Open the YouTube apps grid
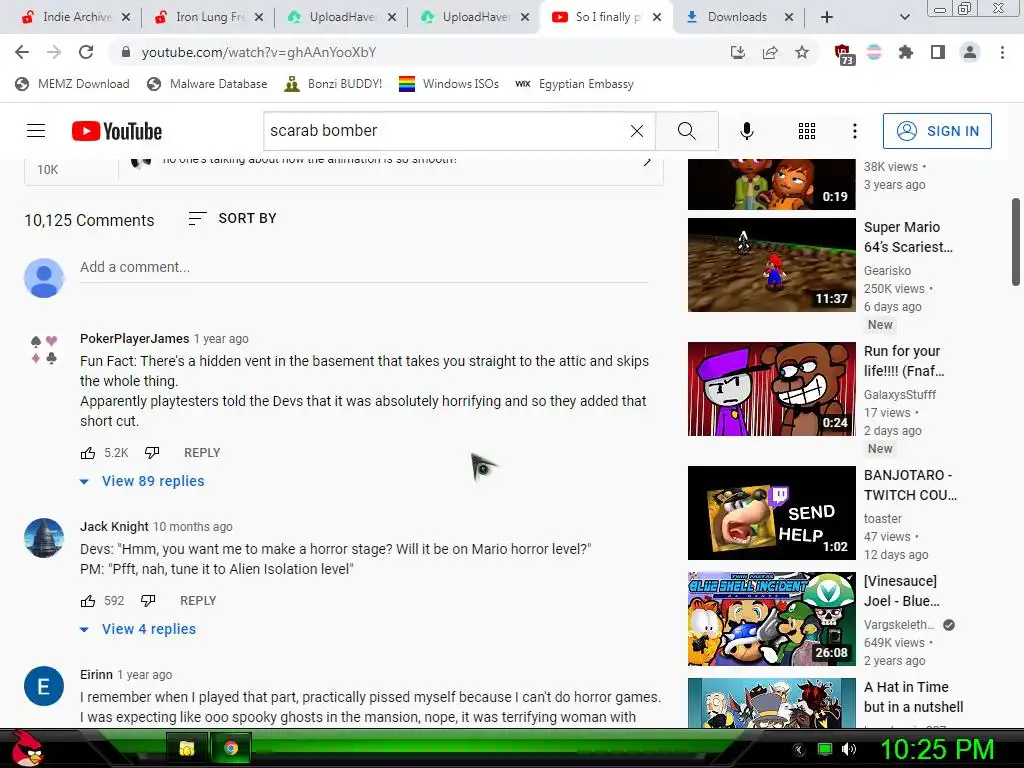 807,131
